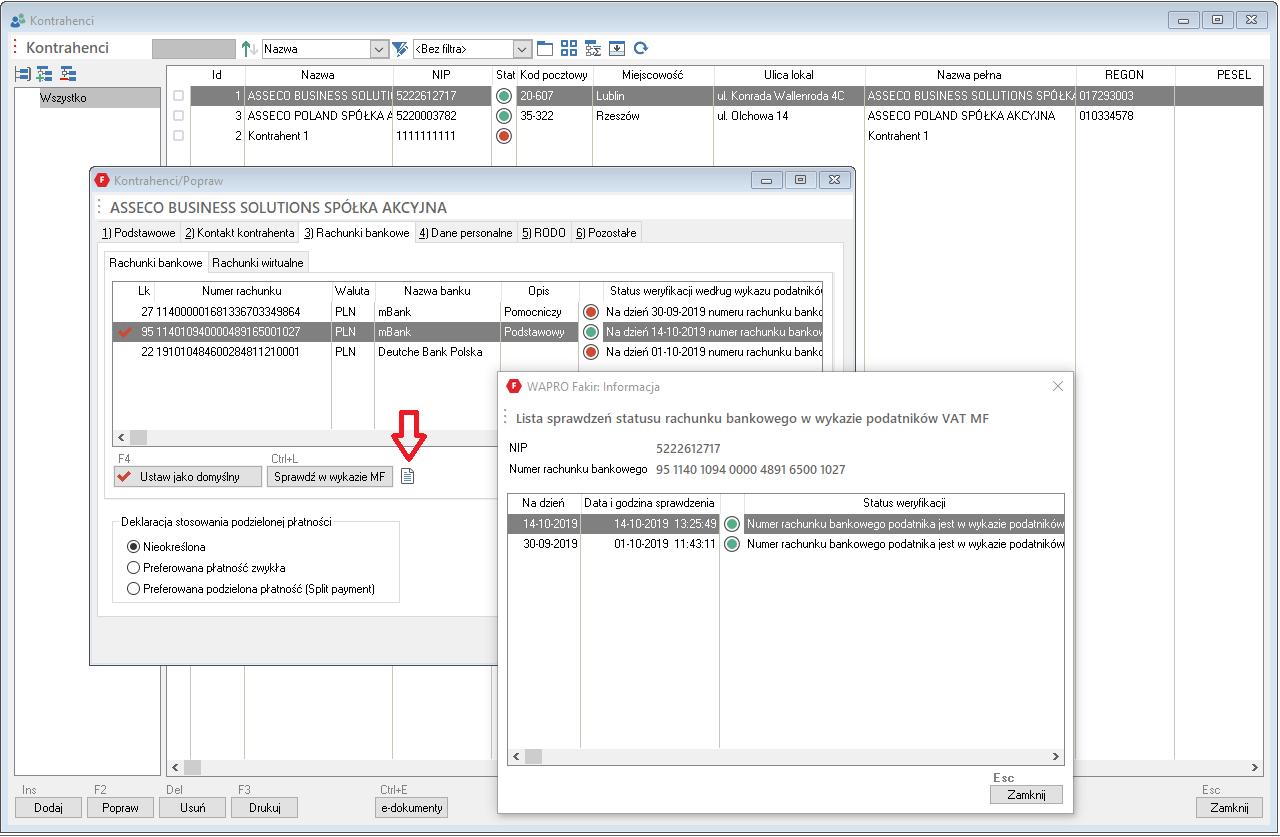Switch to the 4) Dane personalne tab
The width and height of the screenshot is (1280, 837).
click(466, 233)
